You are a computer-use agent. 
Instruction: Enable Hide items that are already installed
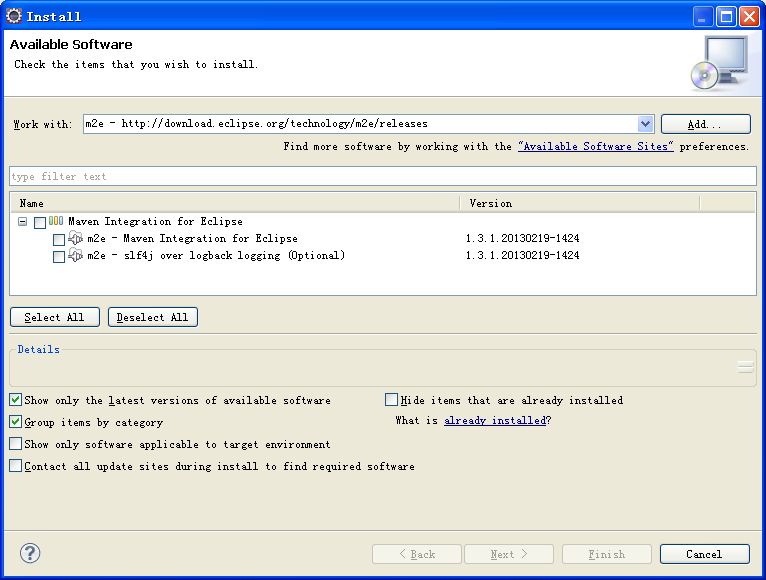(x=391, y=400)
